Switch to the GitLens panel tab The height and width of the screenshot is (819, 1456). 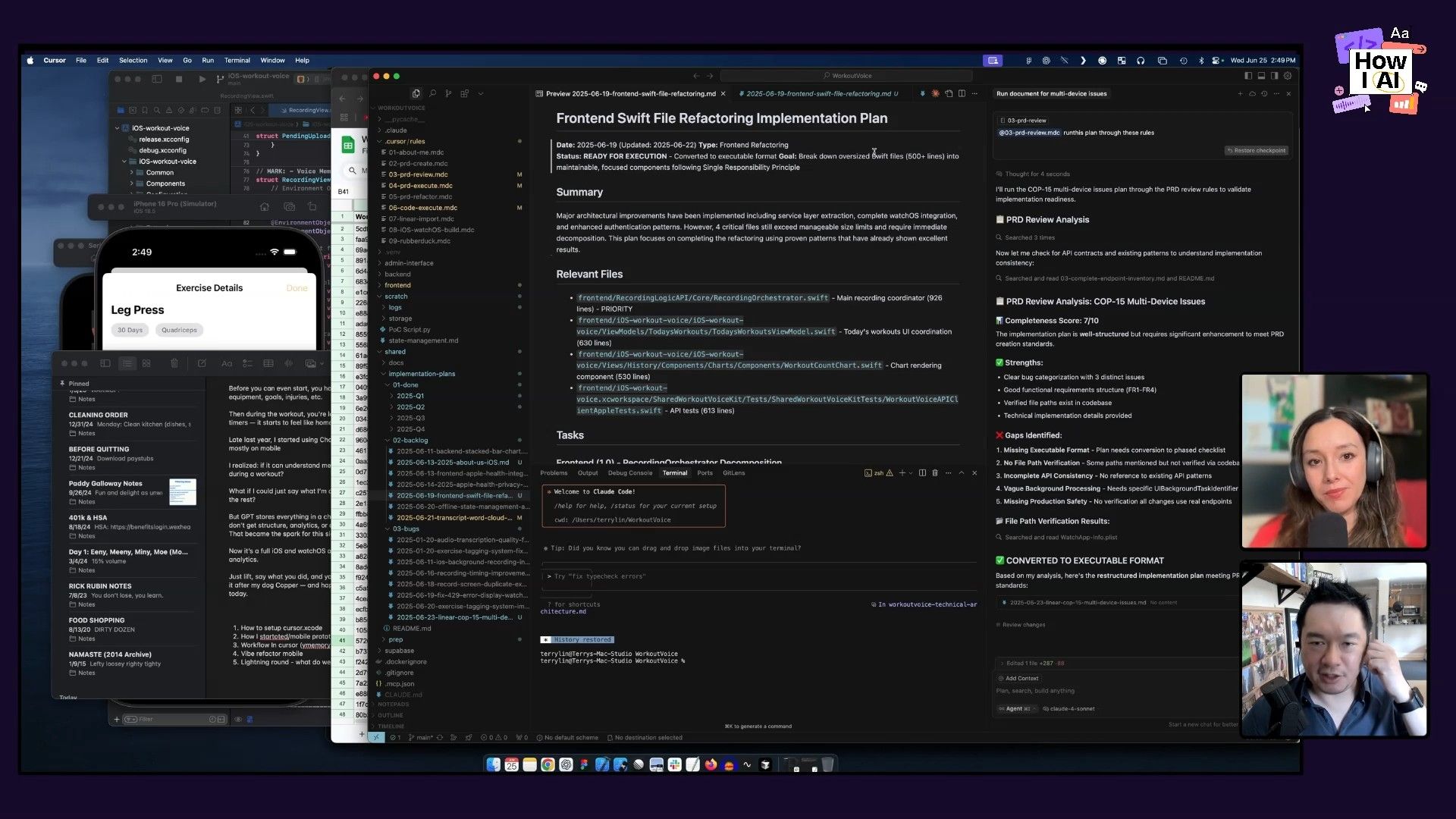tap(733, 472)
